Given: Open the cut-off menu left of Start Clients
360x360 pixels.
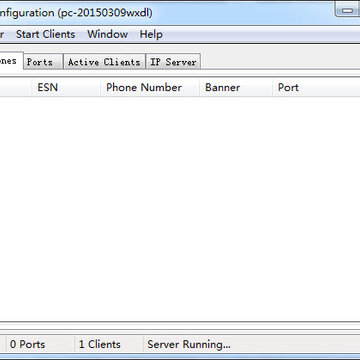Looking at the screenshot, I should point(2,34).
